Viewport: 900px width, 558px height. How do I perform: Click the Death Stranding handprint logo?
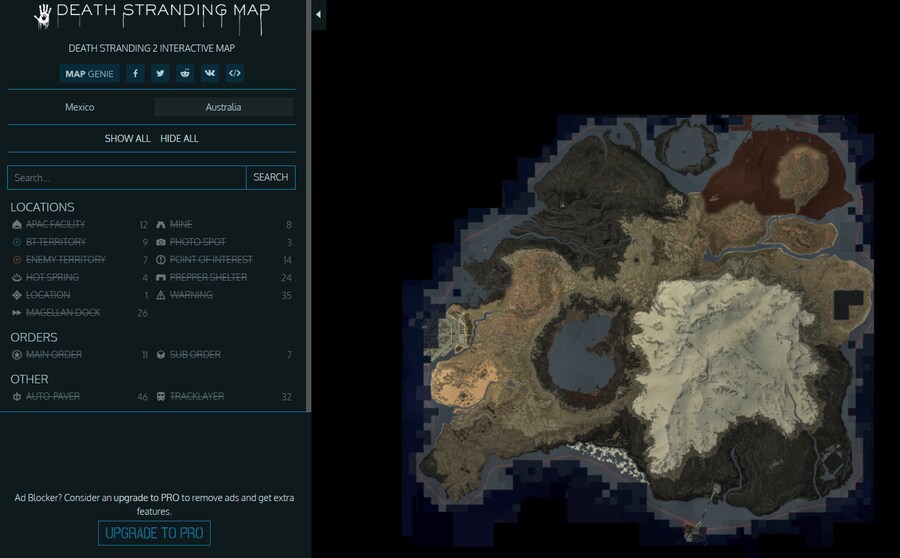point(42,16)
